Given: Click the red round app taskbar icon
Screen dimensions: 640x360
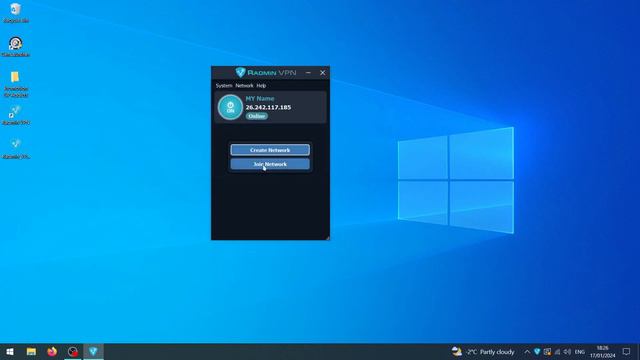Looking at the screenshot, I should 73,351.
